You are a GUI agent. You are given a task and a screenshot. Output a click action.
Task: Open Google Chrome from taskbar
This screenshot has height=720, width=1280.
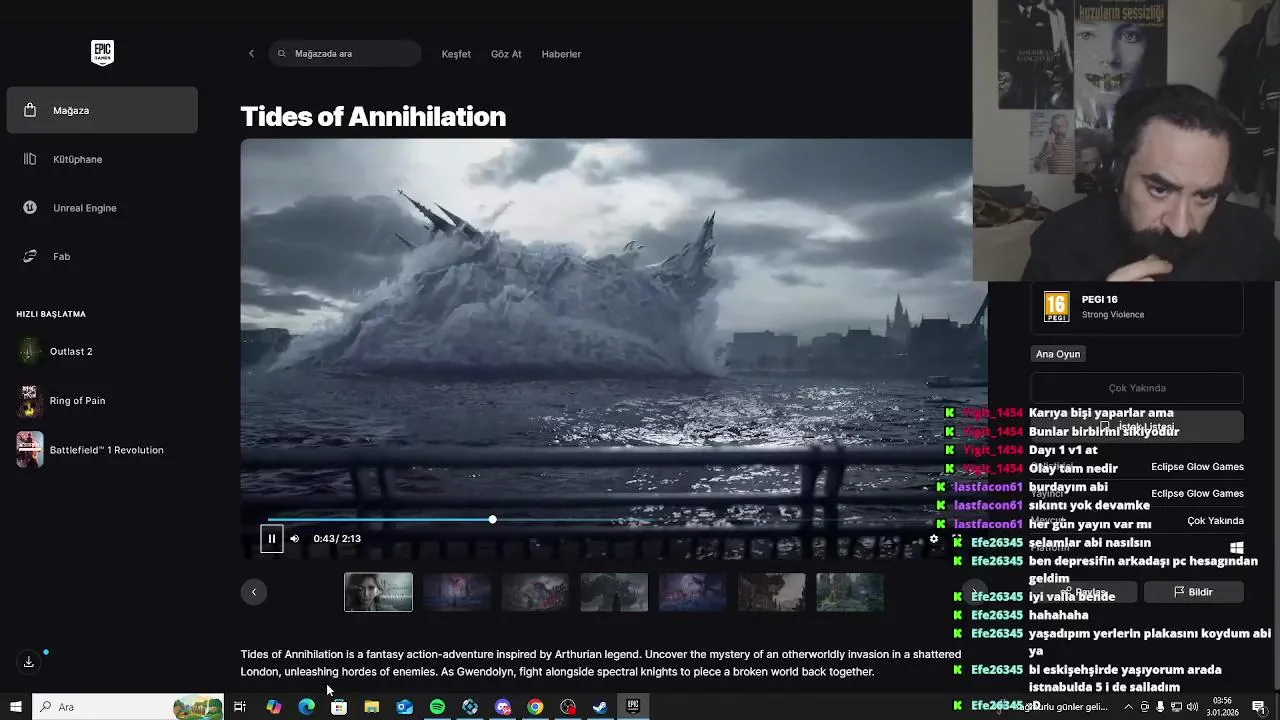coord(535,707)
